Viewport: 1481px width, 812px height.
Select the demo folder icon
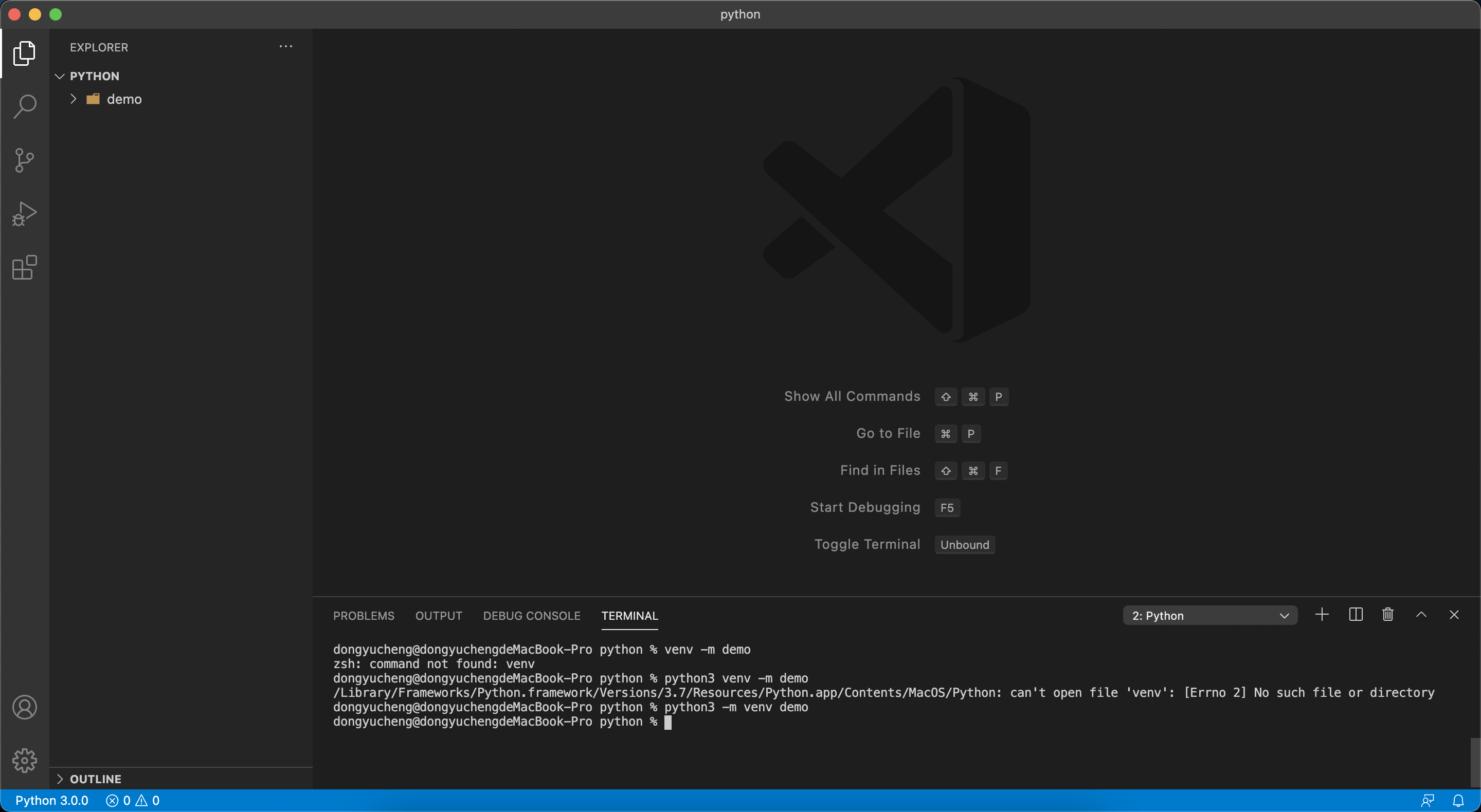click(x=93, y=99)
